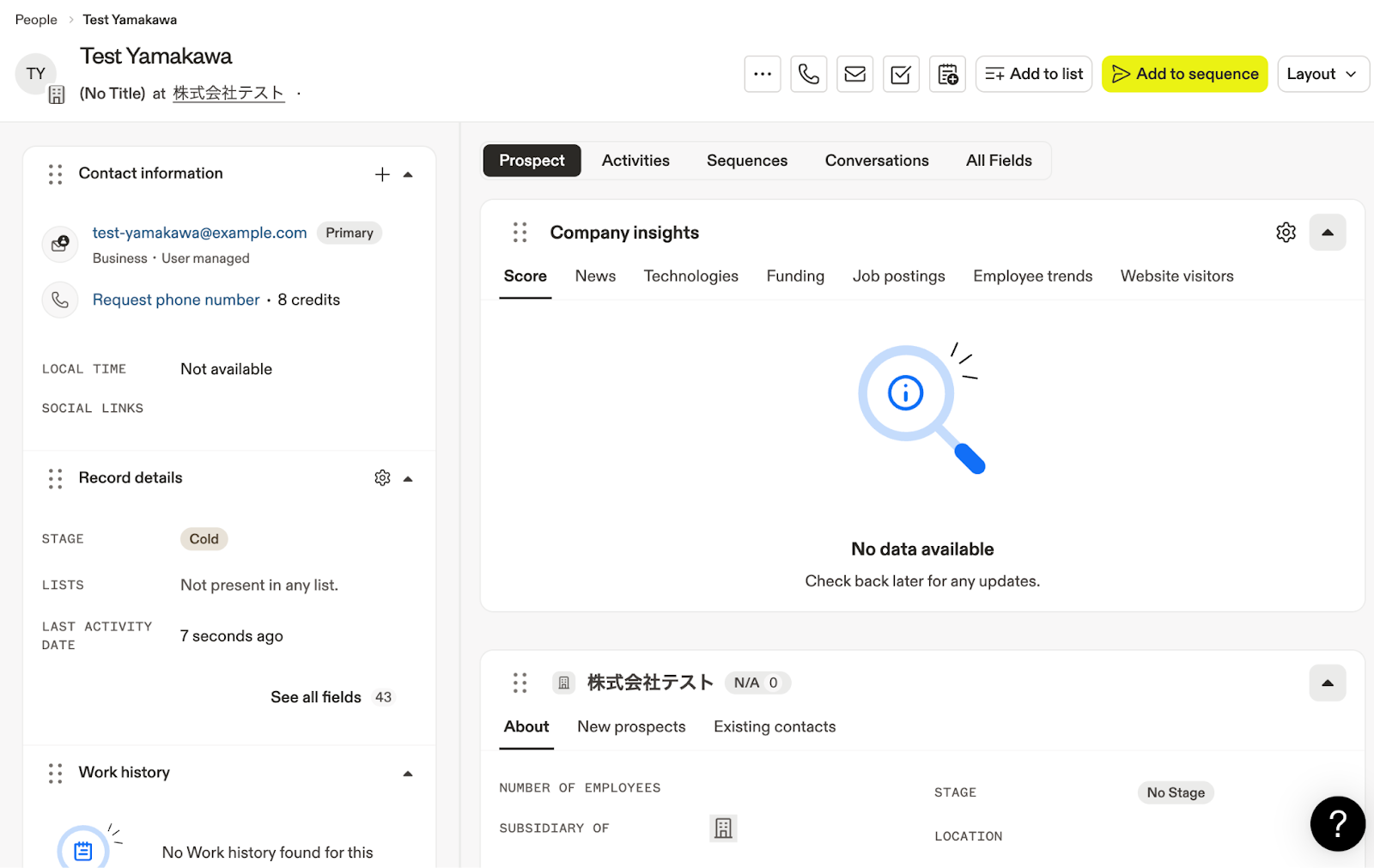Click the send email envelope icon
Image resolution: width=1374 pixels, height=868 pixels.
coord(854,74)
